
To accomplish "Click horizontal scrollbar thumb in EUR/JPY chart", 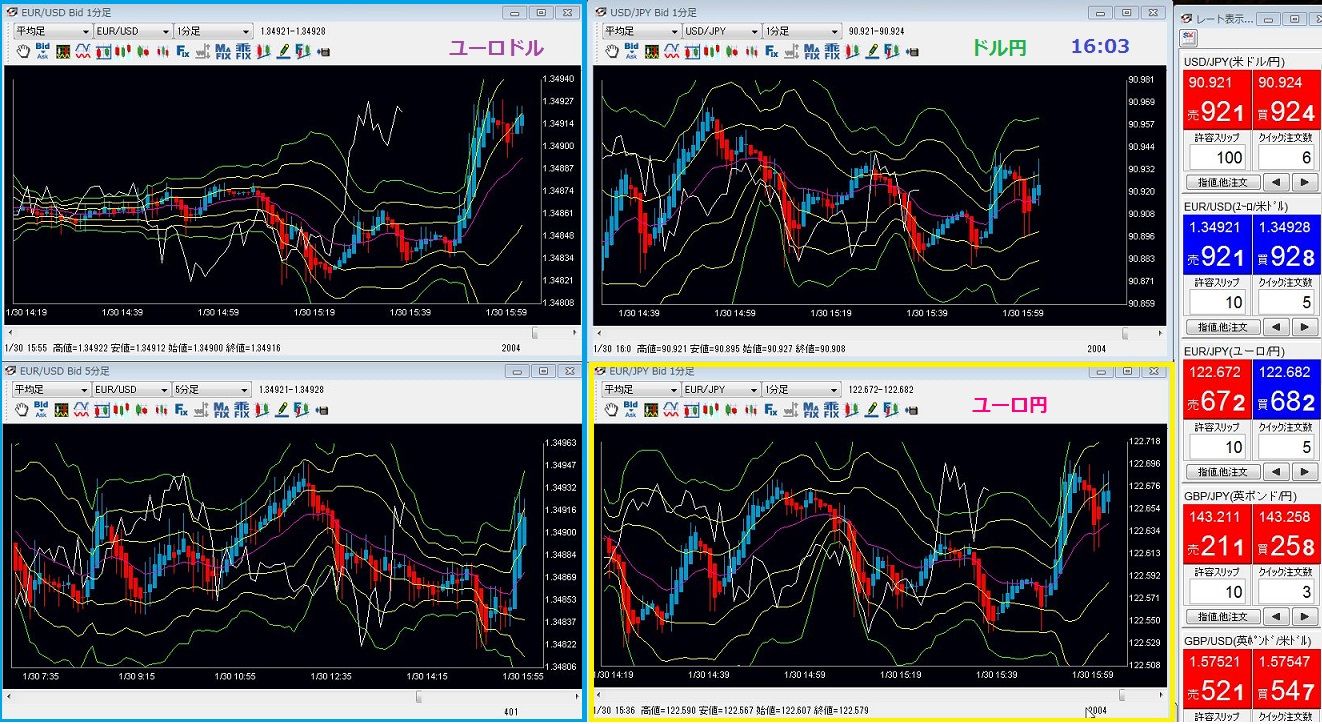I will [x=1121, y=694].
